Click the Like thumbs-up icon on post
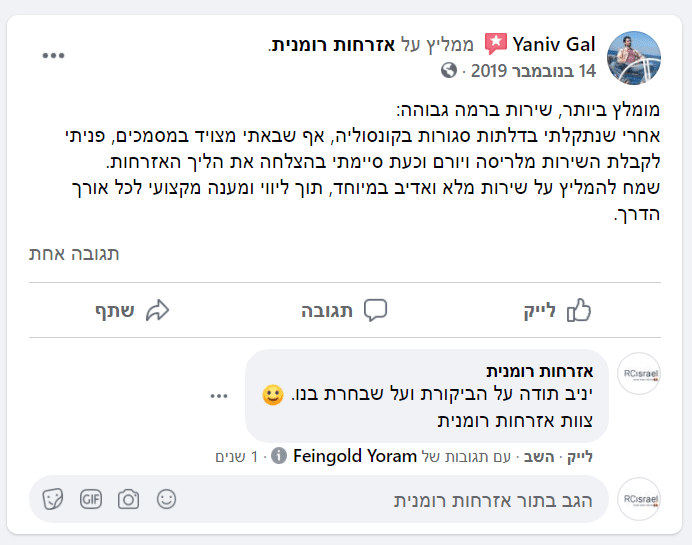The width and height of the screenshot is (692, 545). click(x=579, y=311)
